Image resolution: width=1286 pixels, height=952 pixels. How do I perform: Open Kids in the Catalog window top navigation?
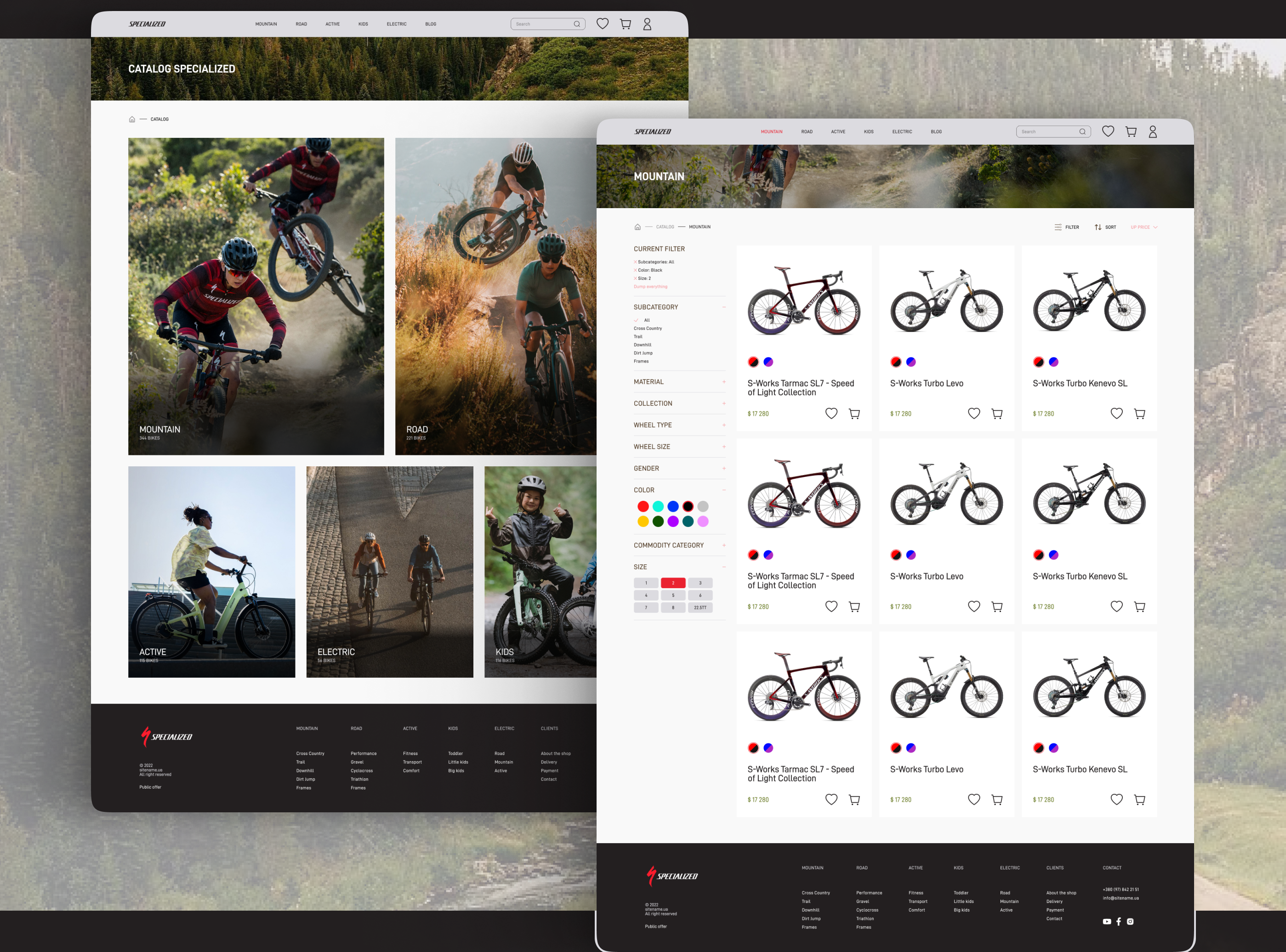click(x=363, y=24)
